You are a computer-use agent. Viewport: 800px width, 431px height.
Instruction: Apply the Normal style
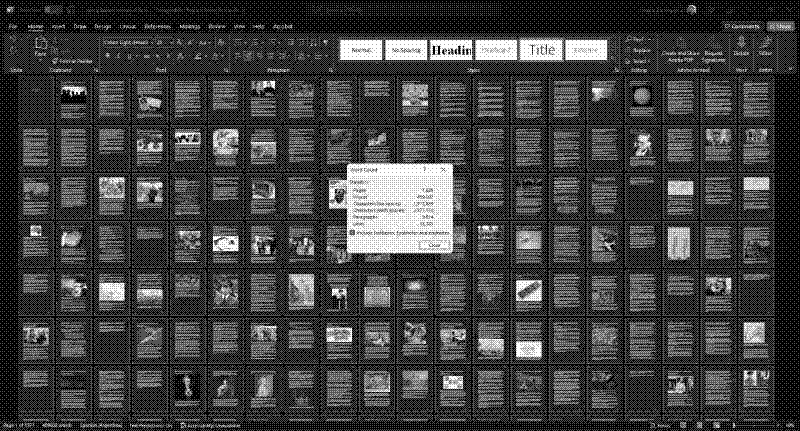tap(361, 50)
